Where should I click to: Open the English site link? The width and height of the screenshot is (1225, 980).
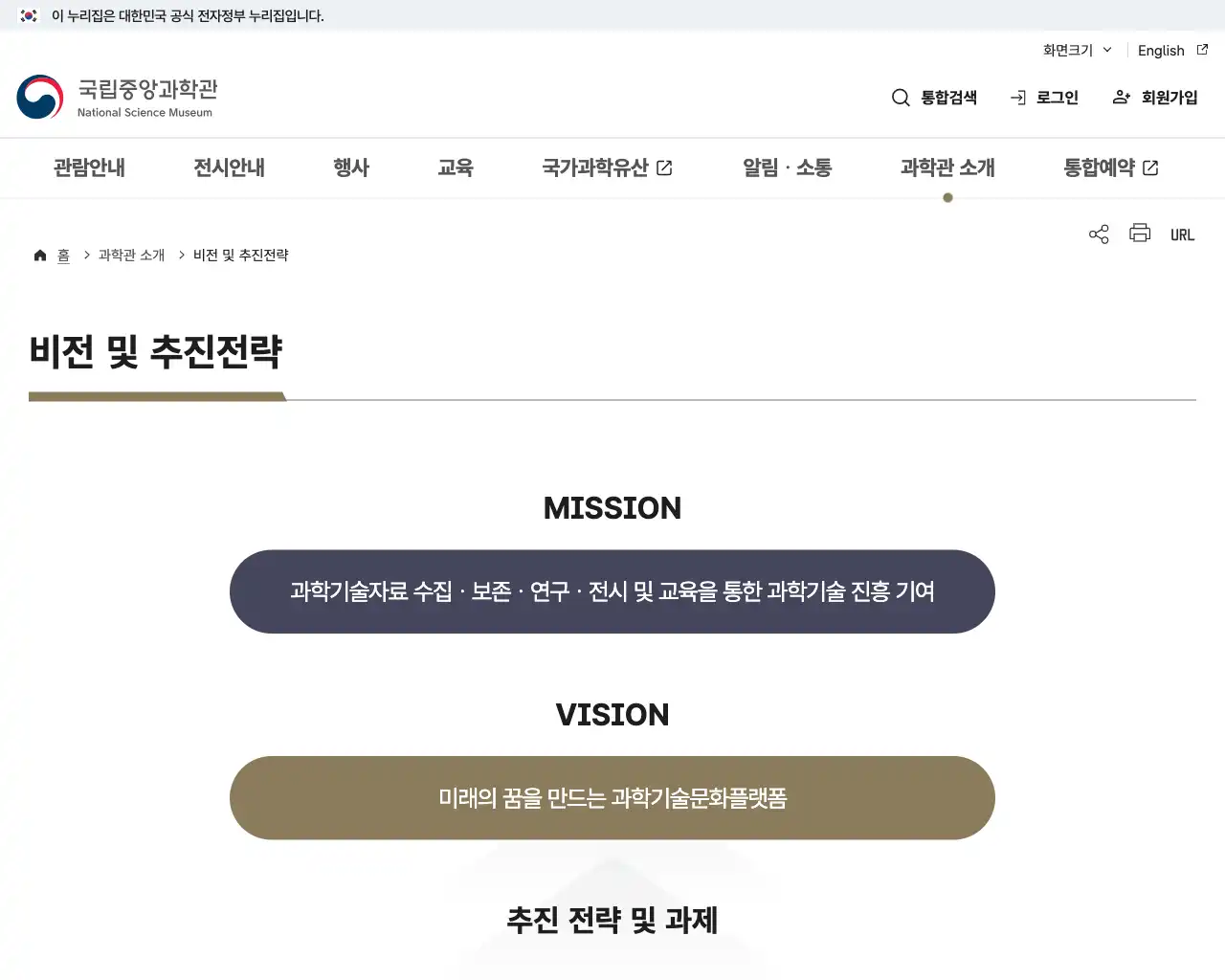(1172, 50)
